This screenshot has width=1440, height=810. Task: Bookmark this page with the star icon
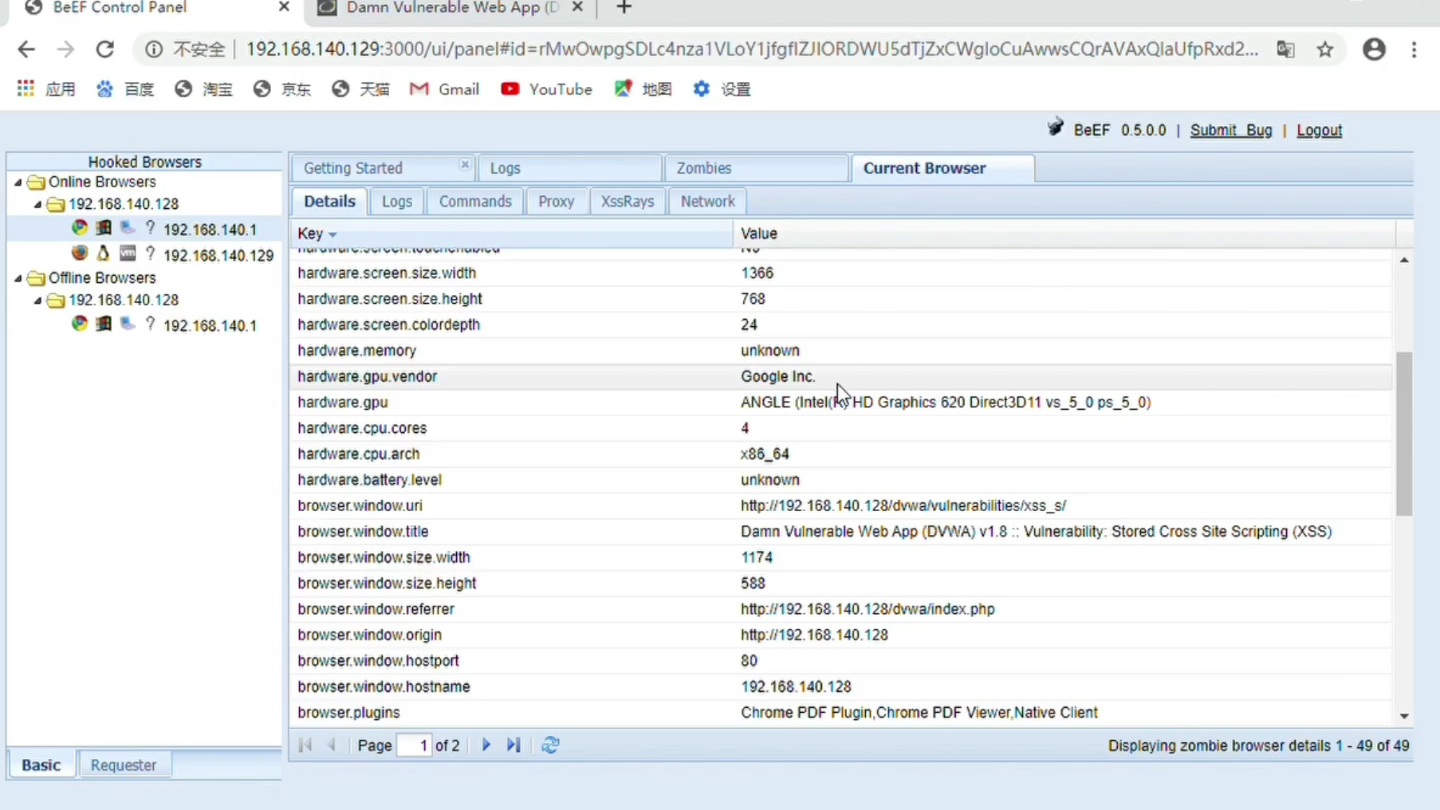(x=1325, y=49)
